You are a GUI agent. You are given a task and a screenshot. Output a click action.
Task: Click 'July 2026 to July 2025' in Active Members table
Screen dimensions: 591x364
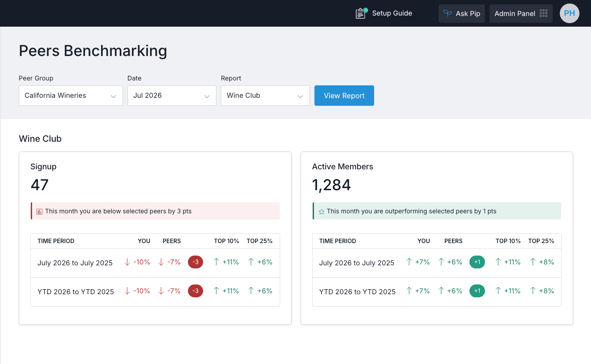tap(357, 263)
